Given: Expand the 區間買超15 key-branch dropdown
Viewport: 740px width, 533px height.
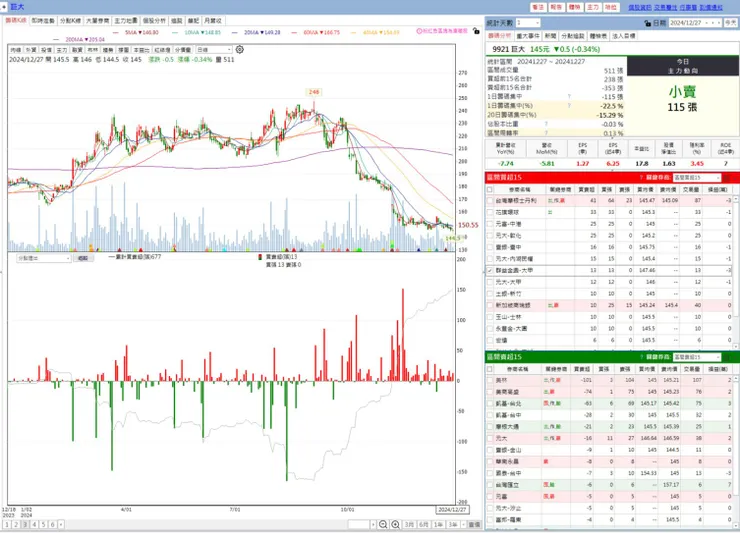Looking at the screenshot, I should pos(697,178).
